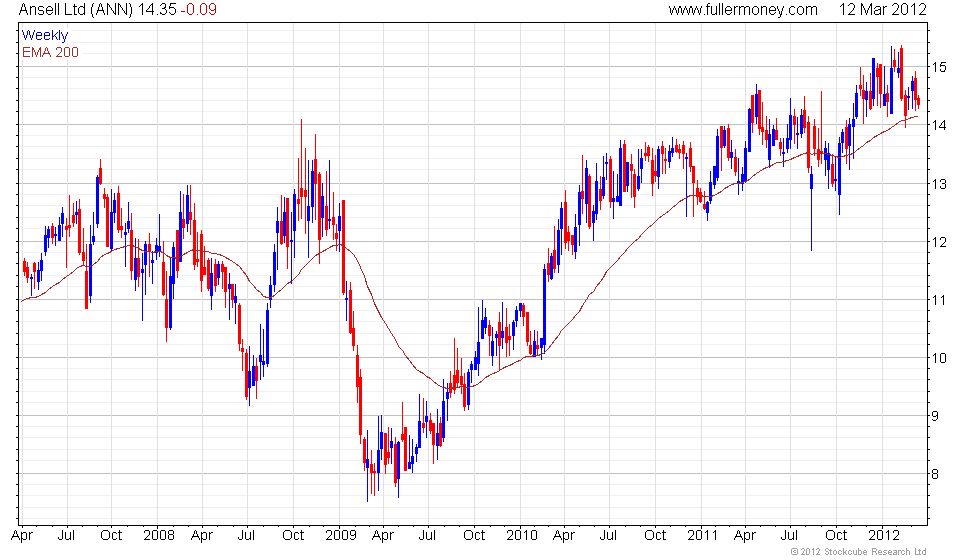Select the '2012' year label on time axis

(884, 536)
